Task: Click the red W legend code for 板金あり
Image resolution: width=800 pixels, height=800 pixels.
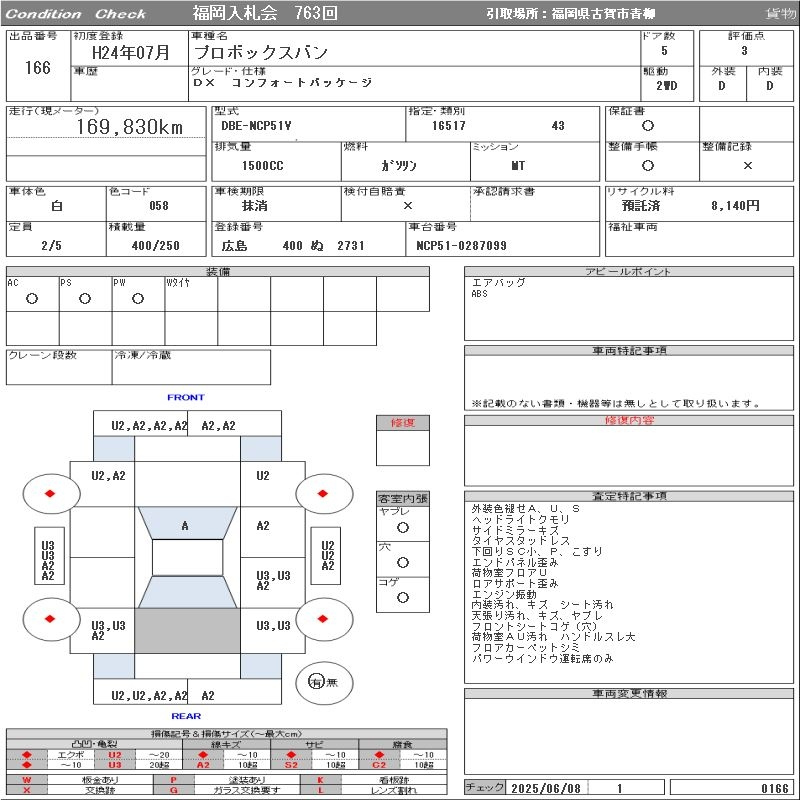Action: click(27, 780)
